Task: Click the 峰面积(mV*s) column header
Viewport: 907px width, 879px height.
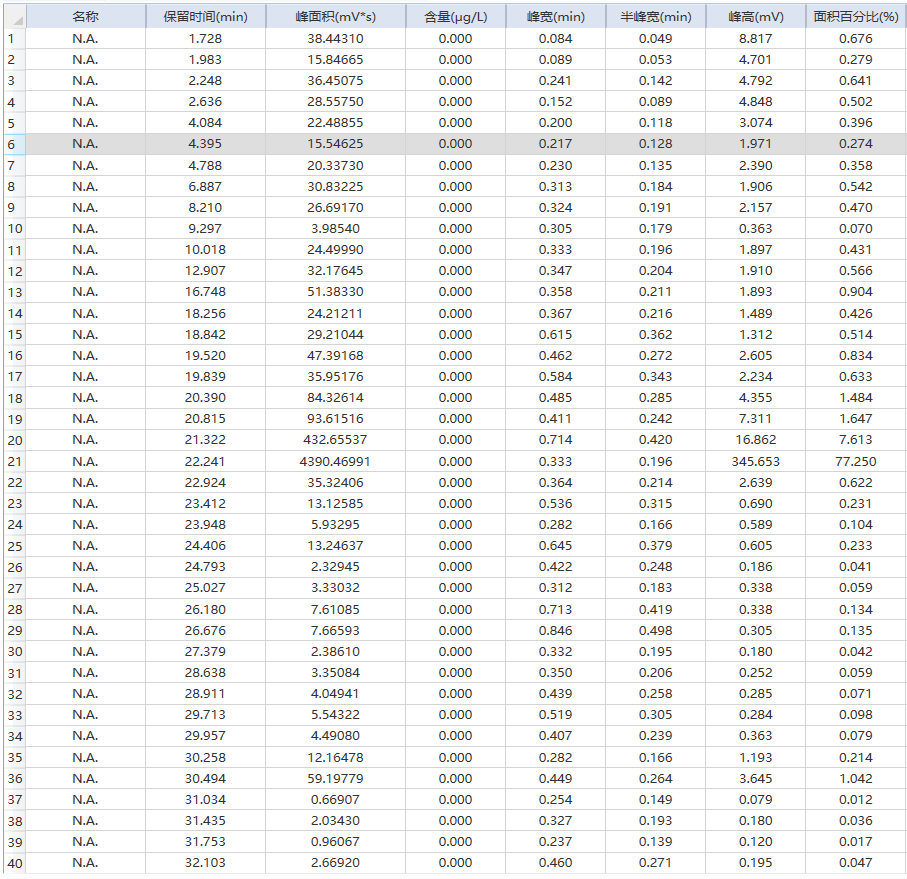Action: [x=335, y=17]
